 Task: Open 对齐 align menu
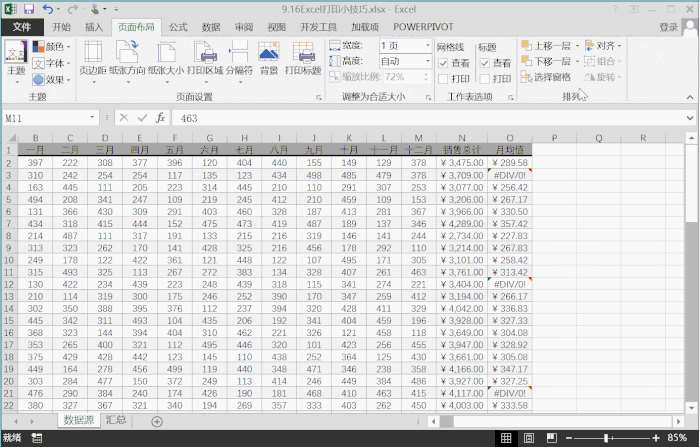point(604,46)
